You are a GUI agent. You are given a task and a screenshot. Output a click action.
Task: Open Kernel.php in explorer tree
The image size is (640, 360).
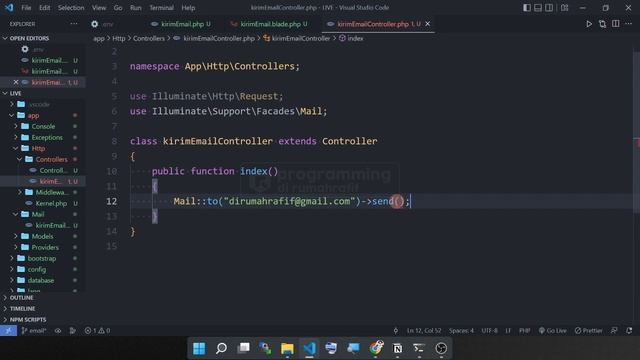coord(51,203)
